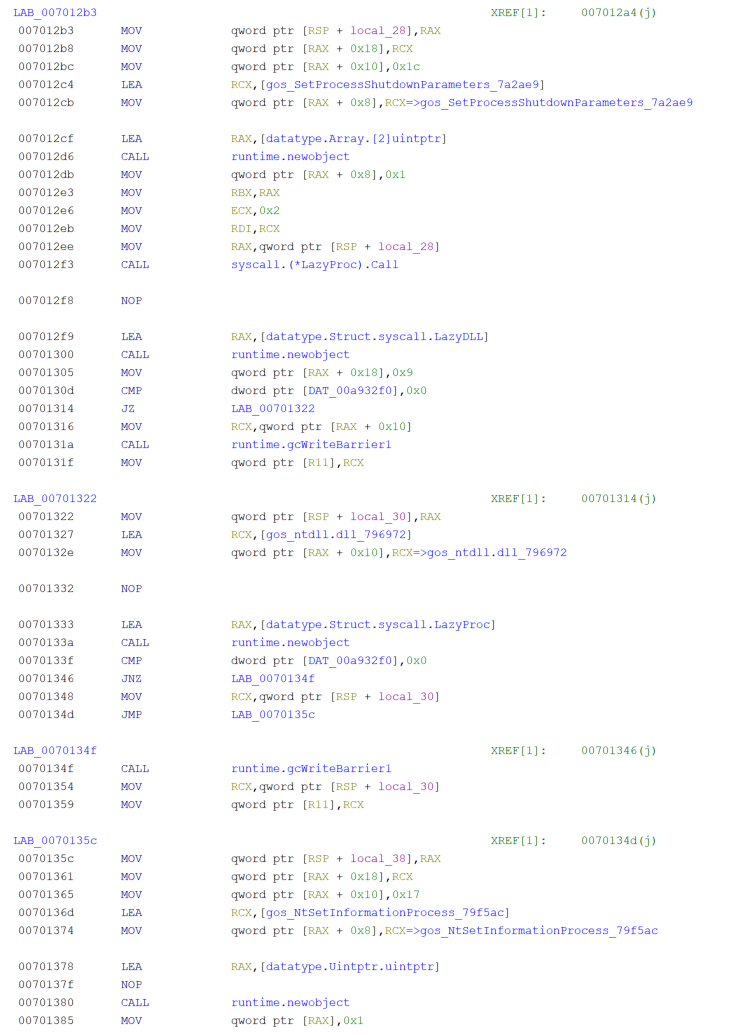The image size is (739, 1035).
Task: Open runtime.gcWriteBarrier1 call at 0070134f
Action: [311, 768]
